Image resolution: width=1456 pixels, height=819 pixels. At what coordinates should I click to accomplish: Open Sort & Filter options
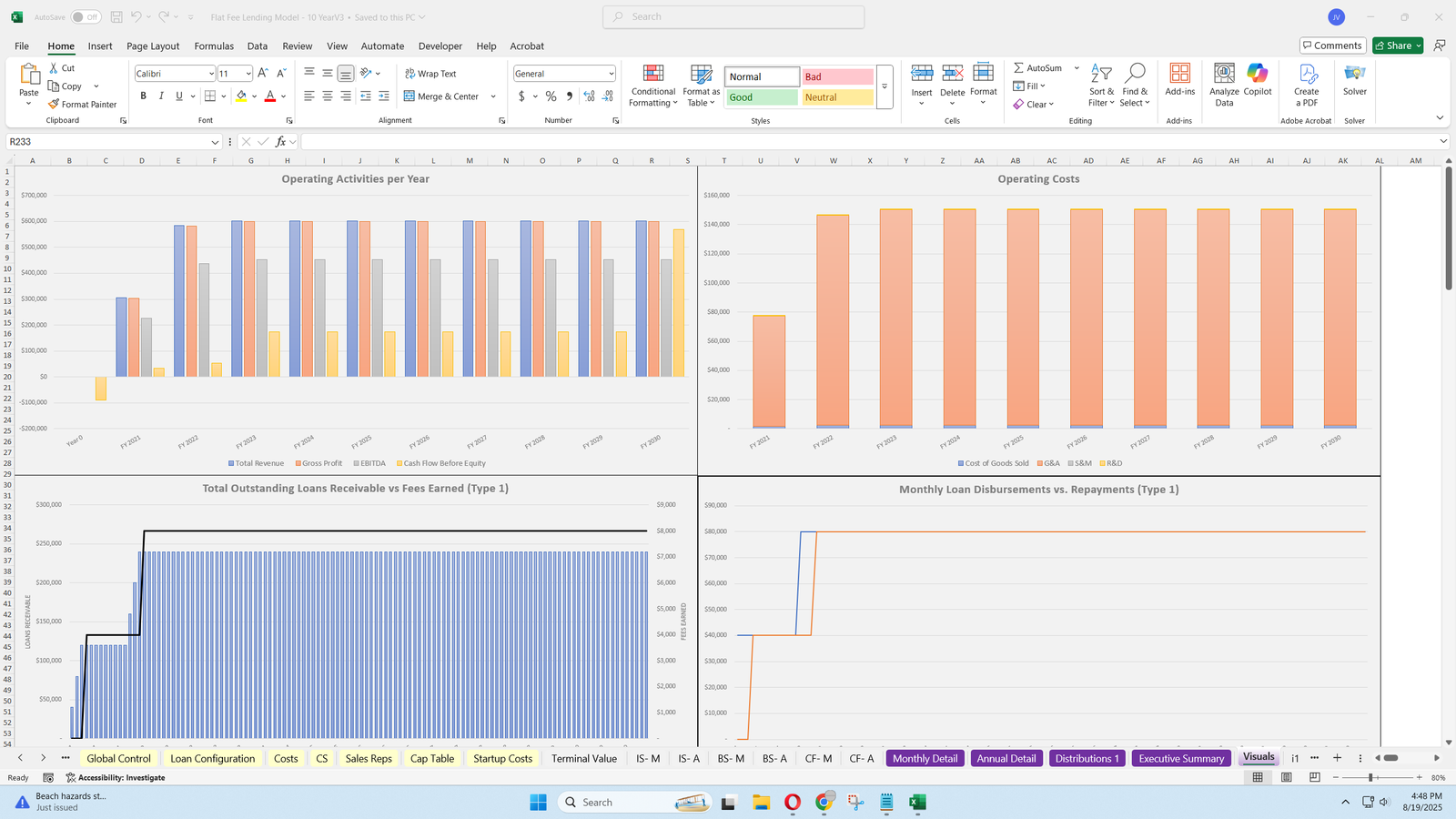pos(1100,86)
